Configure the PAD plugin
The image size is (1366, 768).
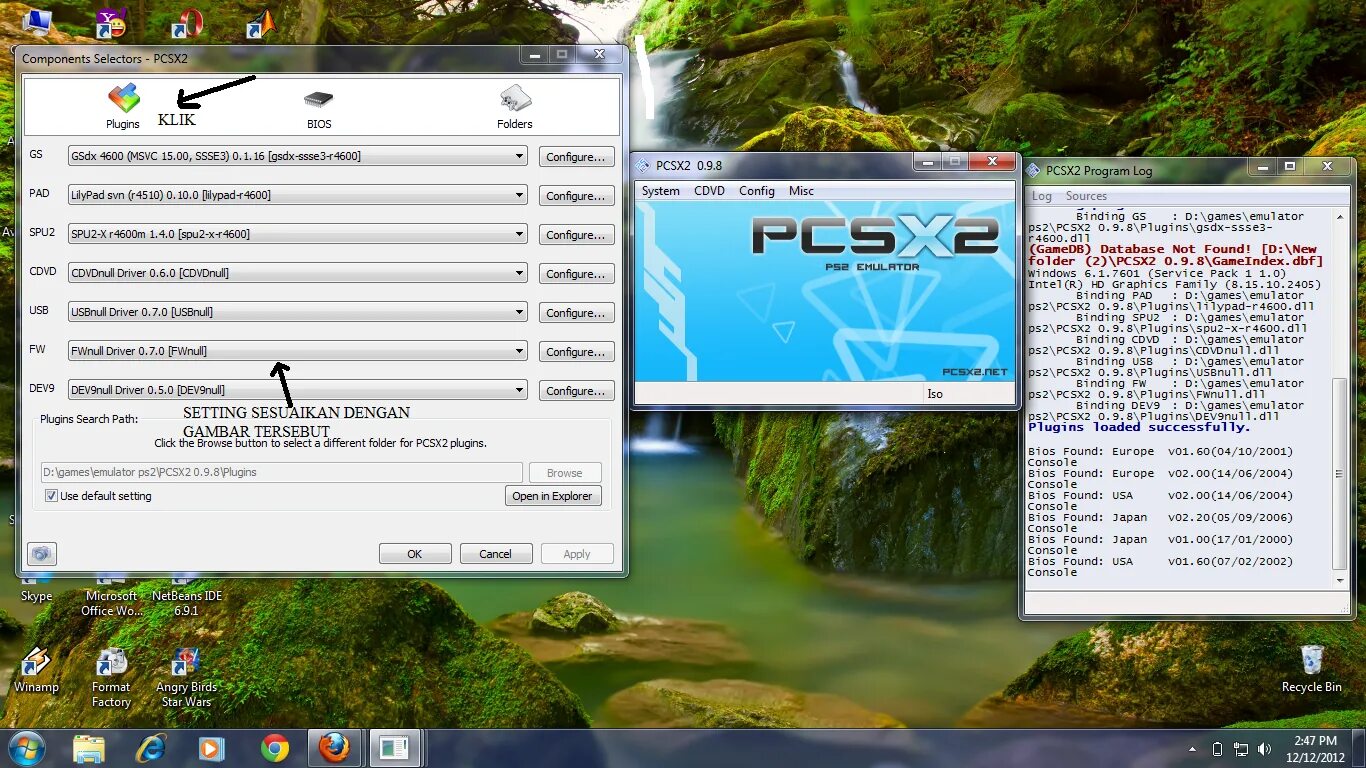coord(577,196)
